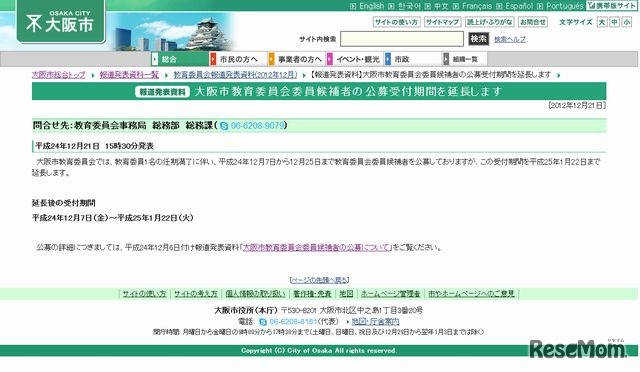Open footer 個人情報の取り扱い link
This screenshot has width=640, height=372.
coord(255,294)
